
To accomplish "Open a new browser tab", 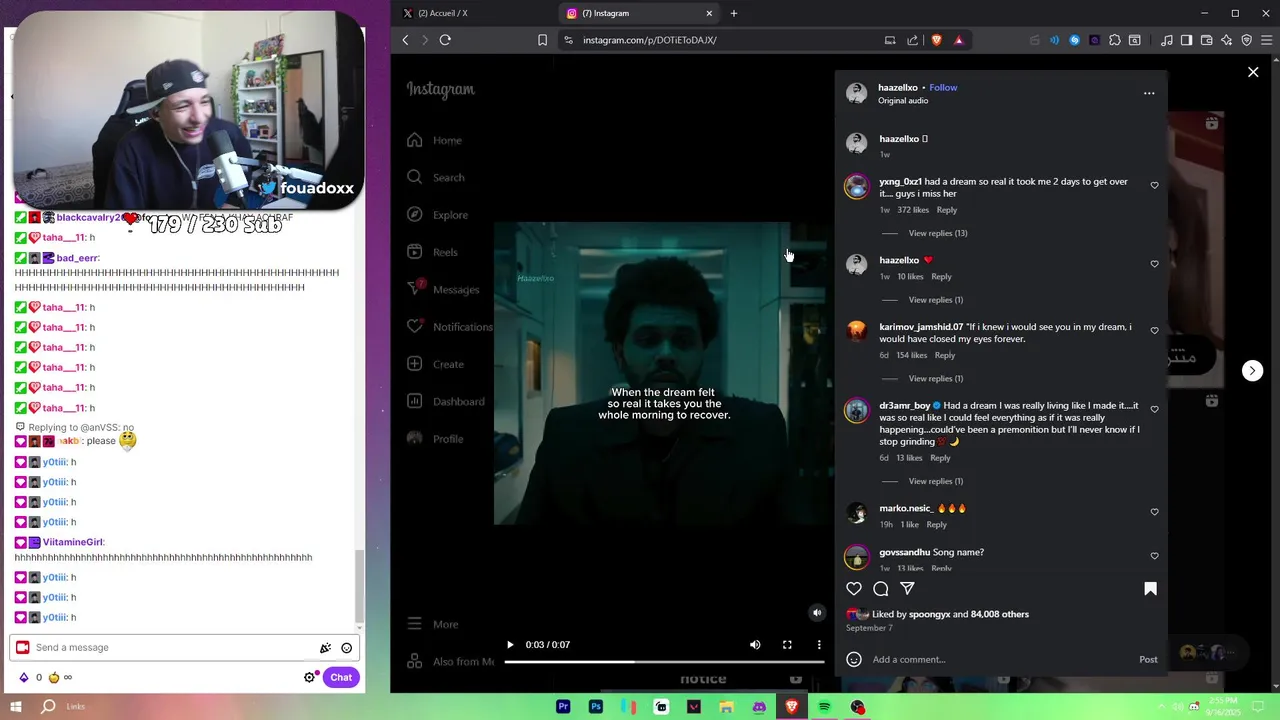I will click(x=734, y=13).
